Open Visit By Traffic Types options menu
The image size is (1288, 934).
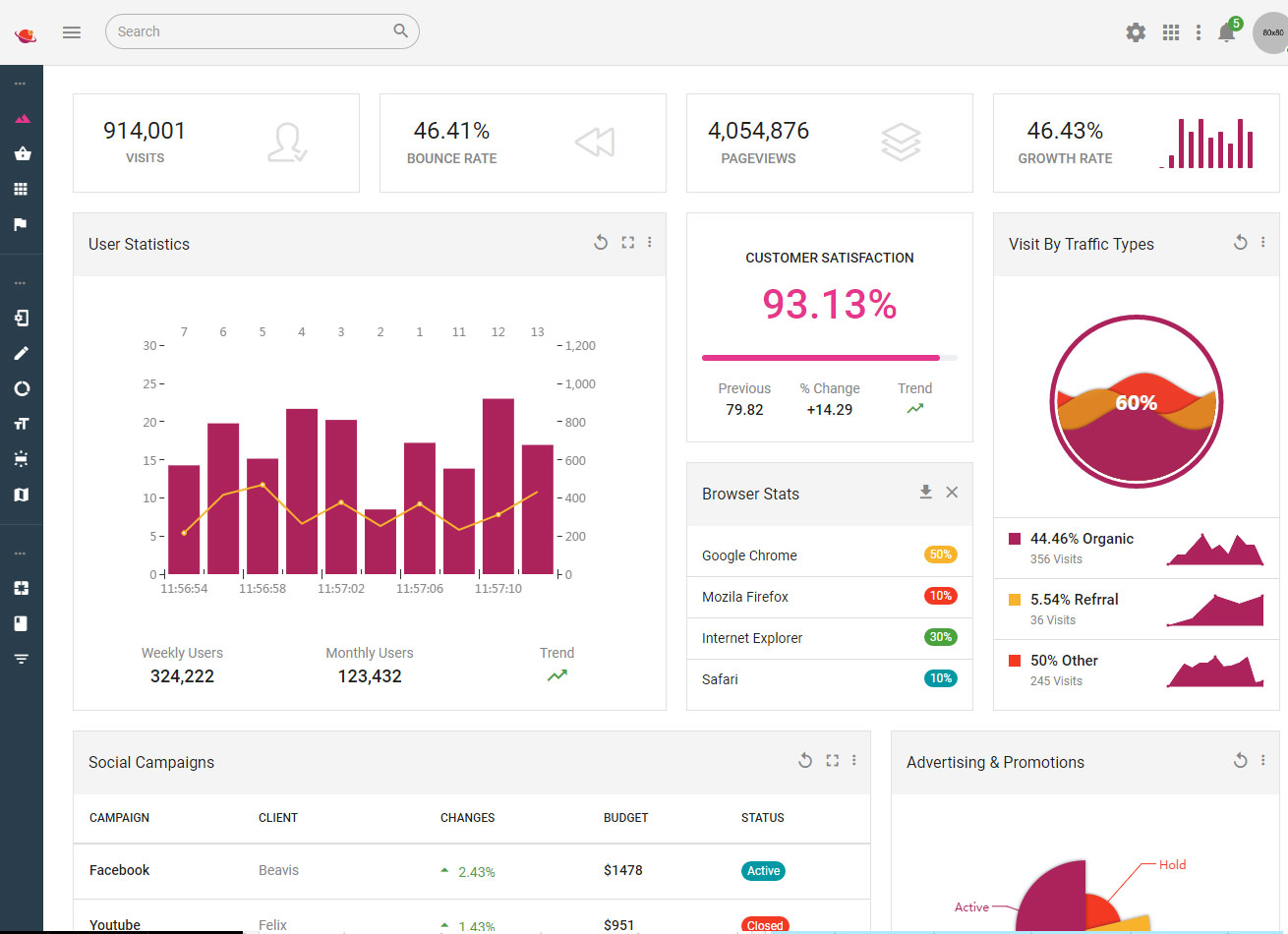pos(1263,243)
